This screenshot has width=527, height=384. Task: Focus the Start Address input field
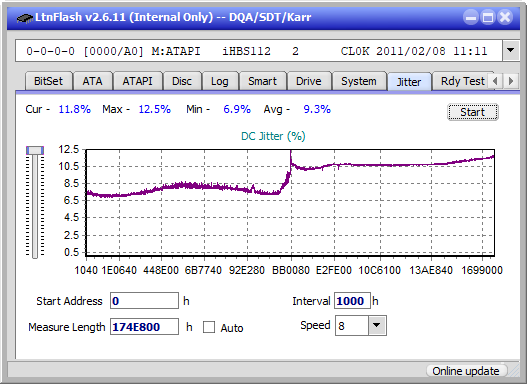point(144,300)
